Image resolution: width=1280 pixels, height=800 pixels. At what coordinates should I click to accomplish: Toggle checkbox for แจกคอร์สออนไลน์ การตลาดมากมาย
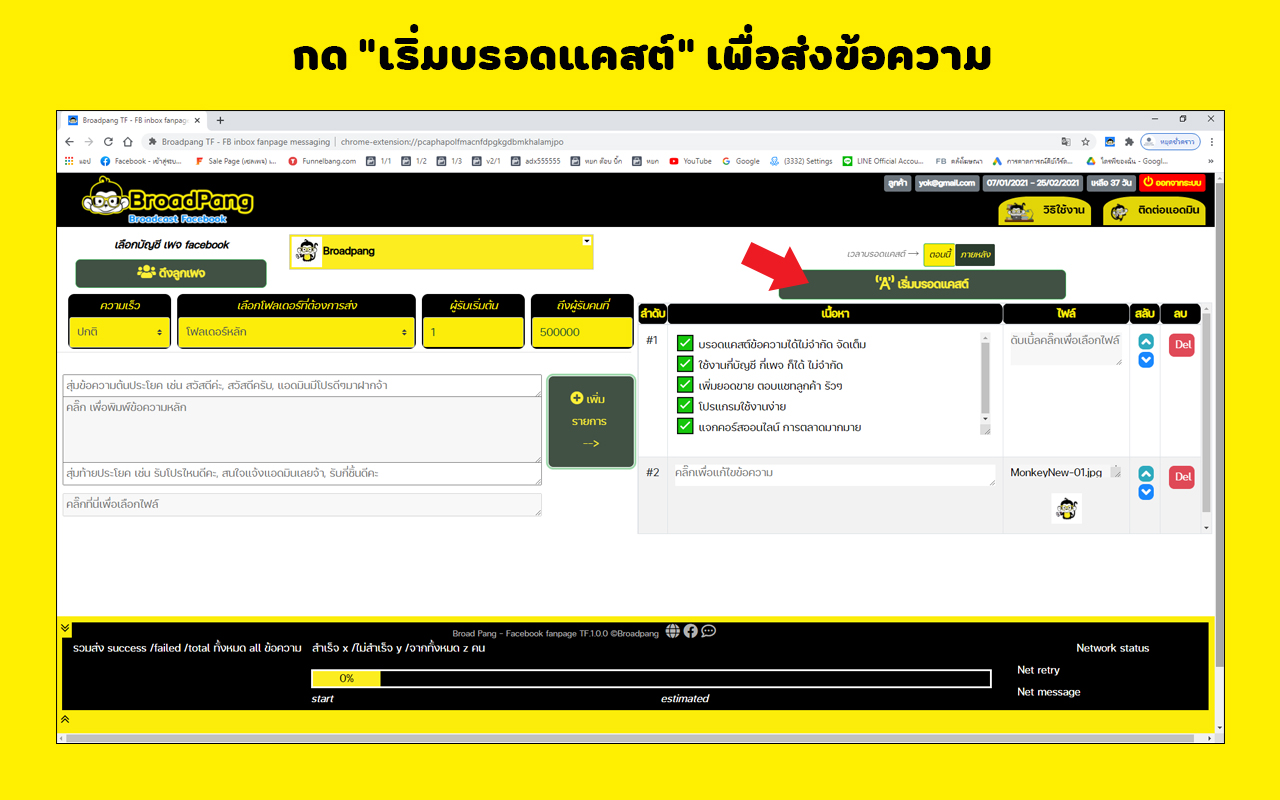685,426
